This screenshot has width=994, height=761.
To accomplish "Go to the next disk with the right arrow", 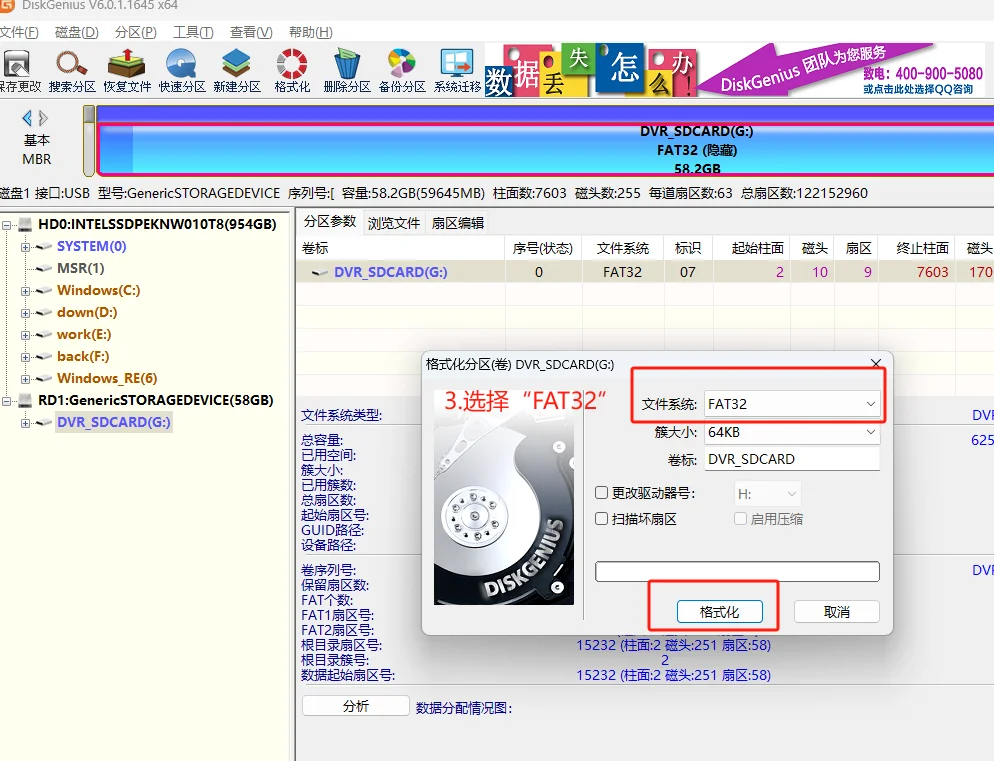I will [x=43, y=118].
